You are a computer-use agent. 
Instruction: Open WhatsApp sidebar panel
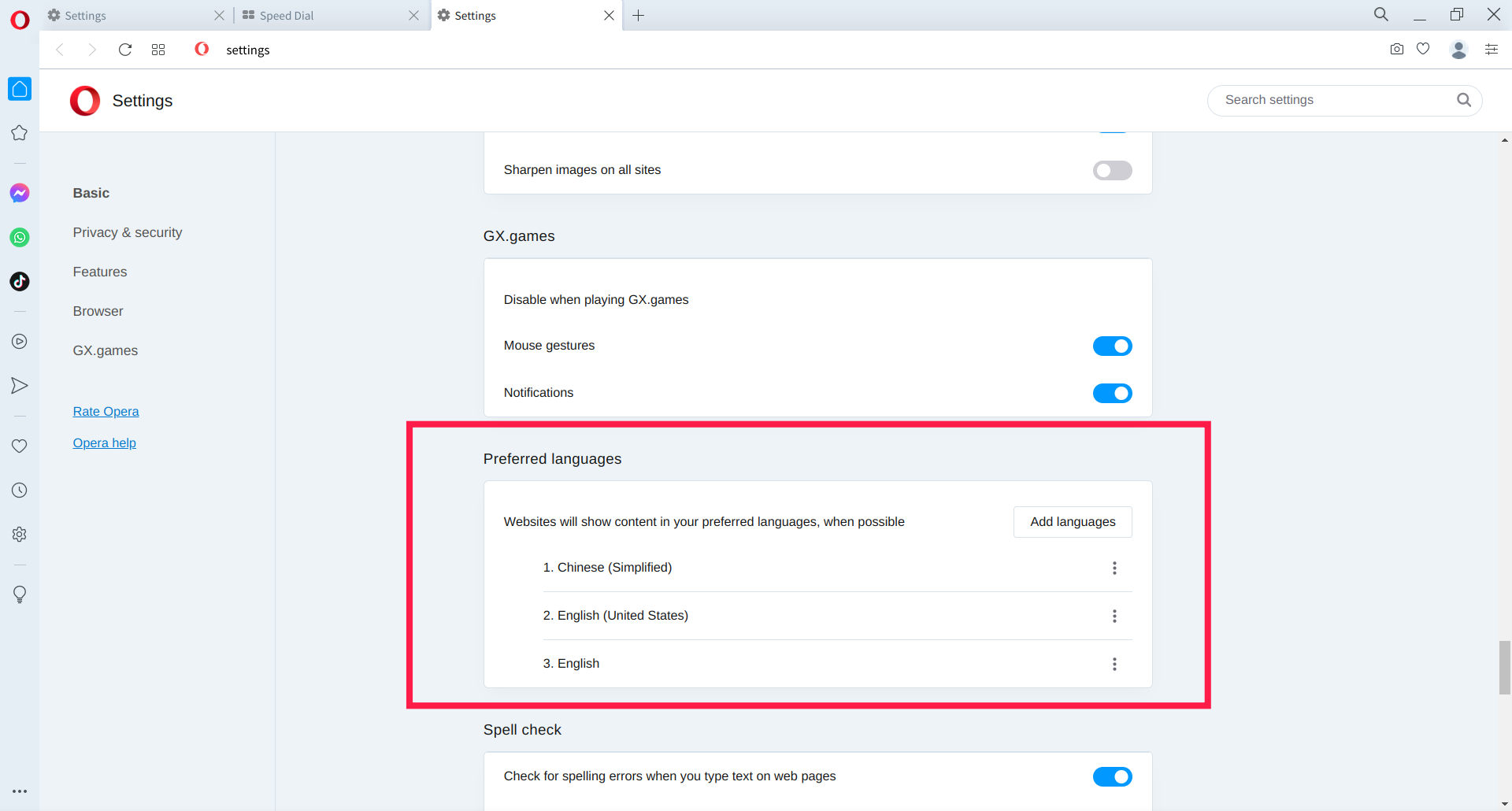tap(20, 237)
